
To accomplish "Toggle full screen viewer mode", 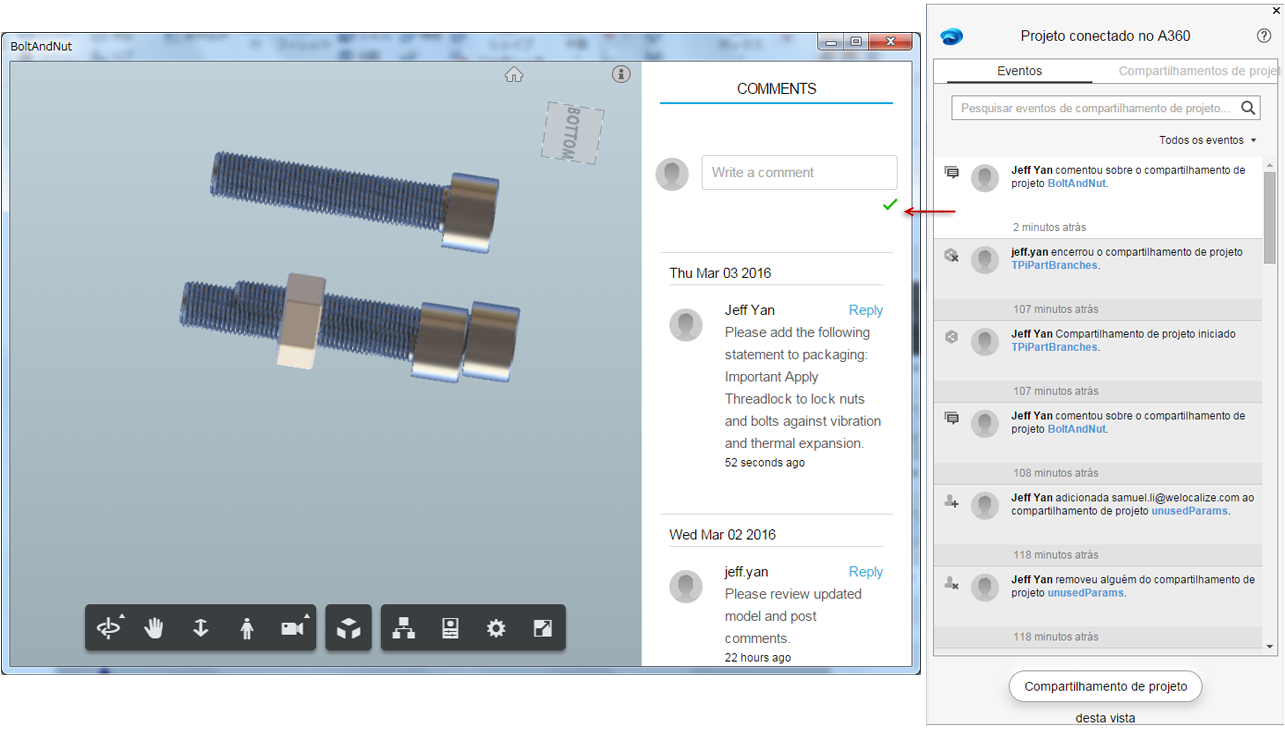I will [542, 628].
